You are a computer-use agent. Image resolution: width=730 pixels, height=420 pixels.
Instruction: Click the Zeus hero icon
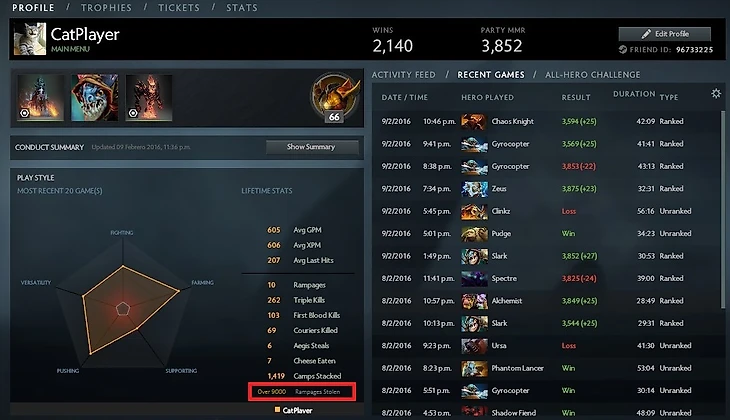[x=474, y=189]
